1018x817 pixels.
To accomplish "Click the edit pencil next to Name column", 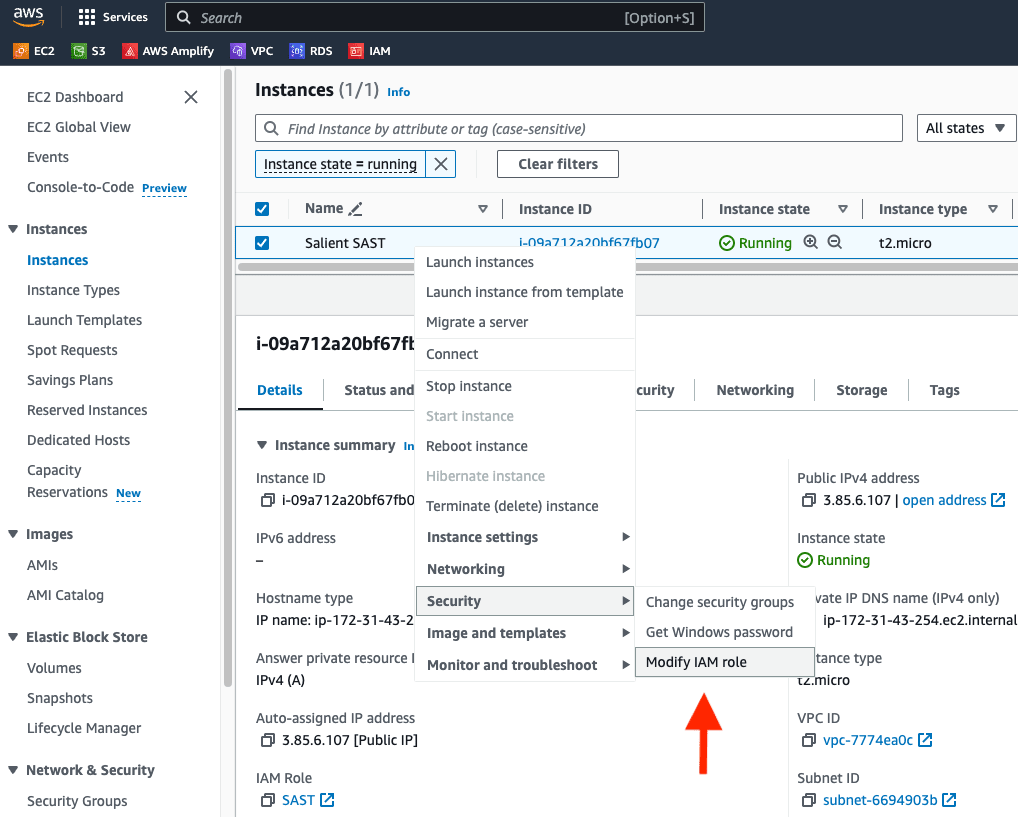I will (x=355, y=209).
